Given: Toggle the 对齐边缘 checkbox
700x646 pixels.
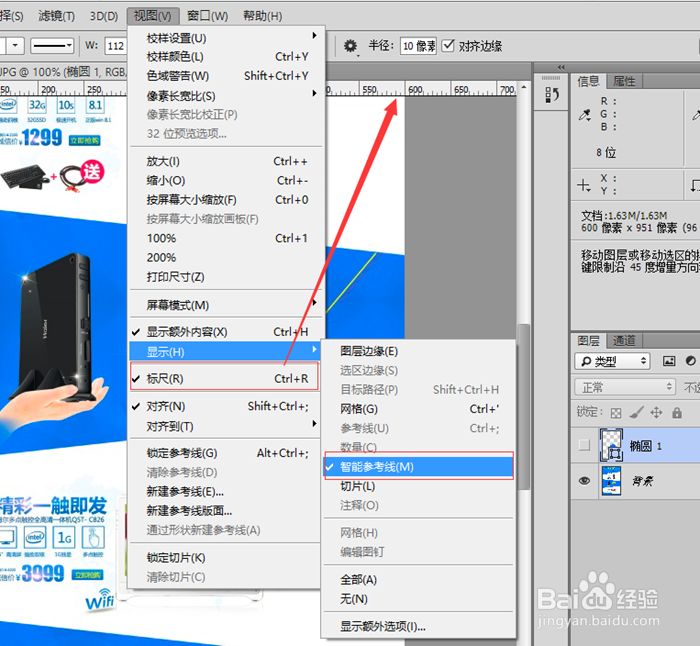Looking at the screenshot, I should click(x=448, y=46).
